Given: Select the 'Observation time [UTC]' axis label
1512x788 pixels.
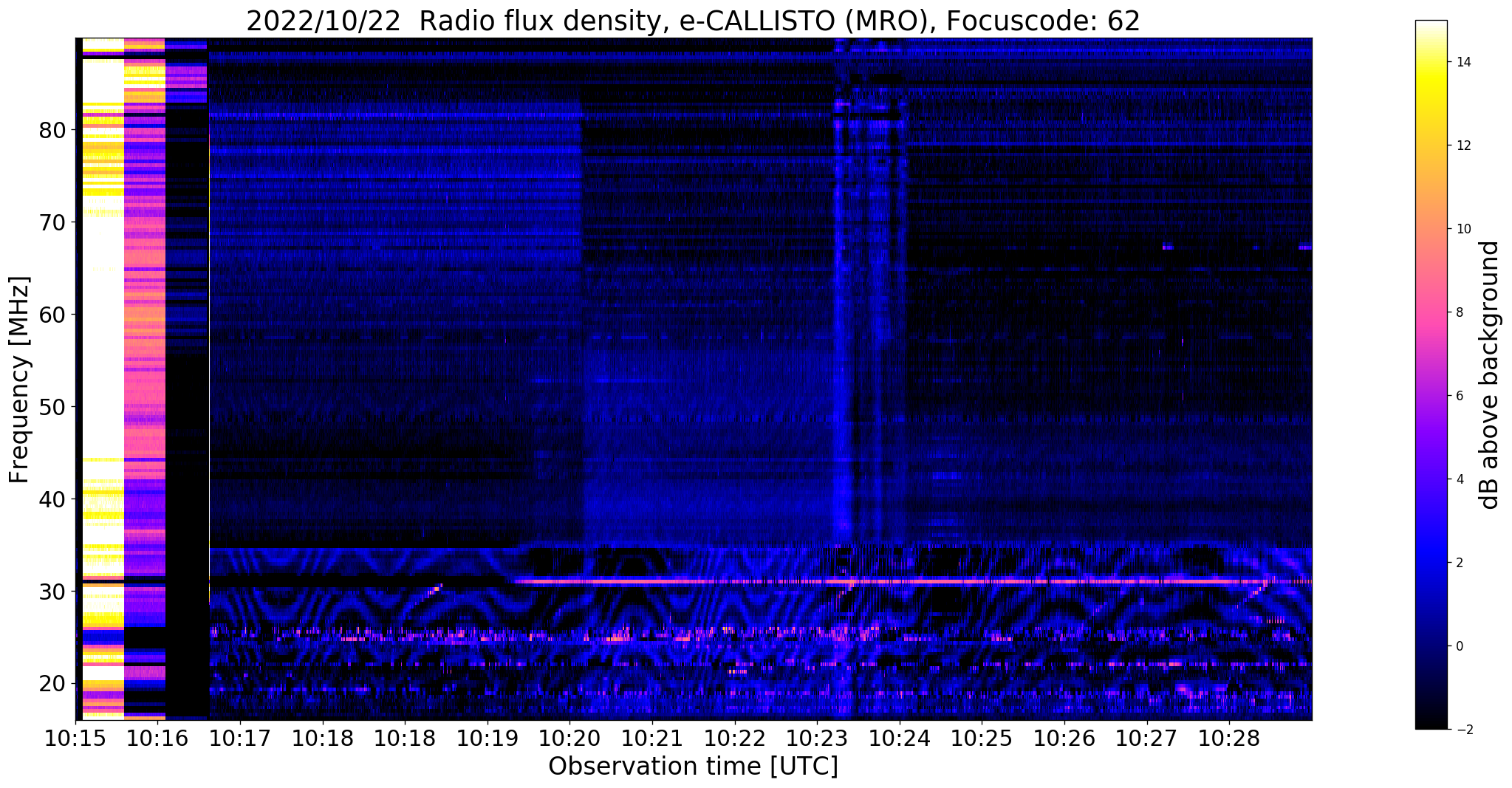Looking at the screenshot, I should 693,767.
